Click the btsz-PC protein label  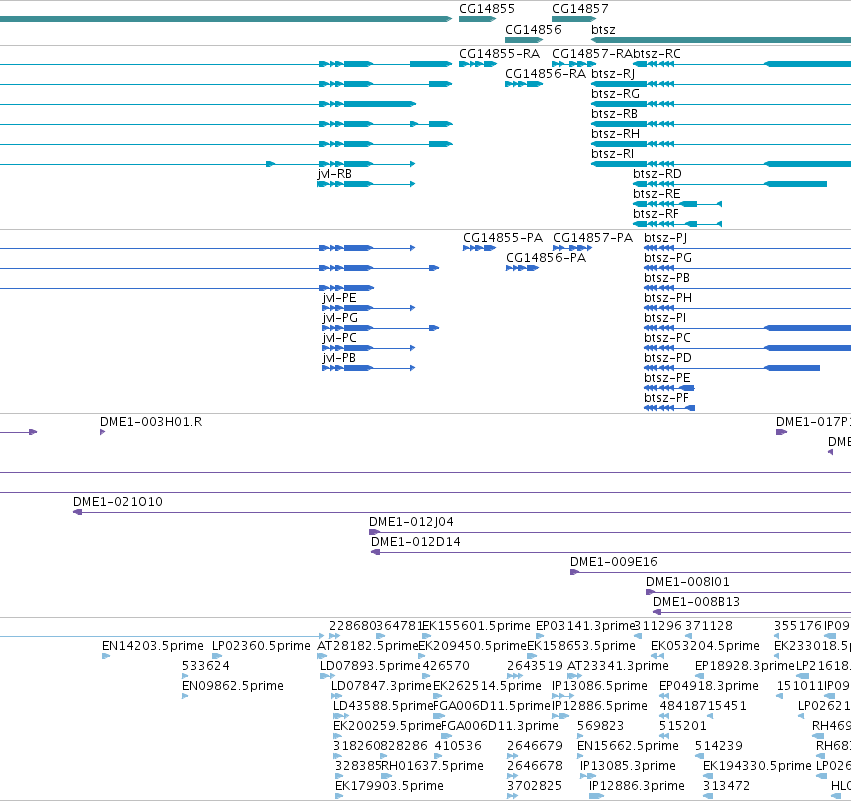click(x=667, y=338)
